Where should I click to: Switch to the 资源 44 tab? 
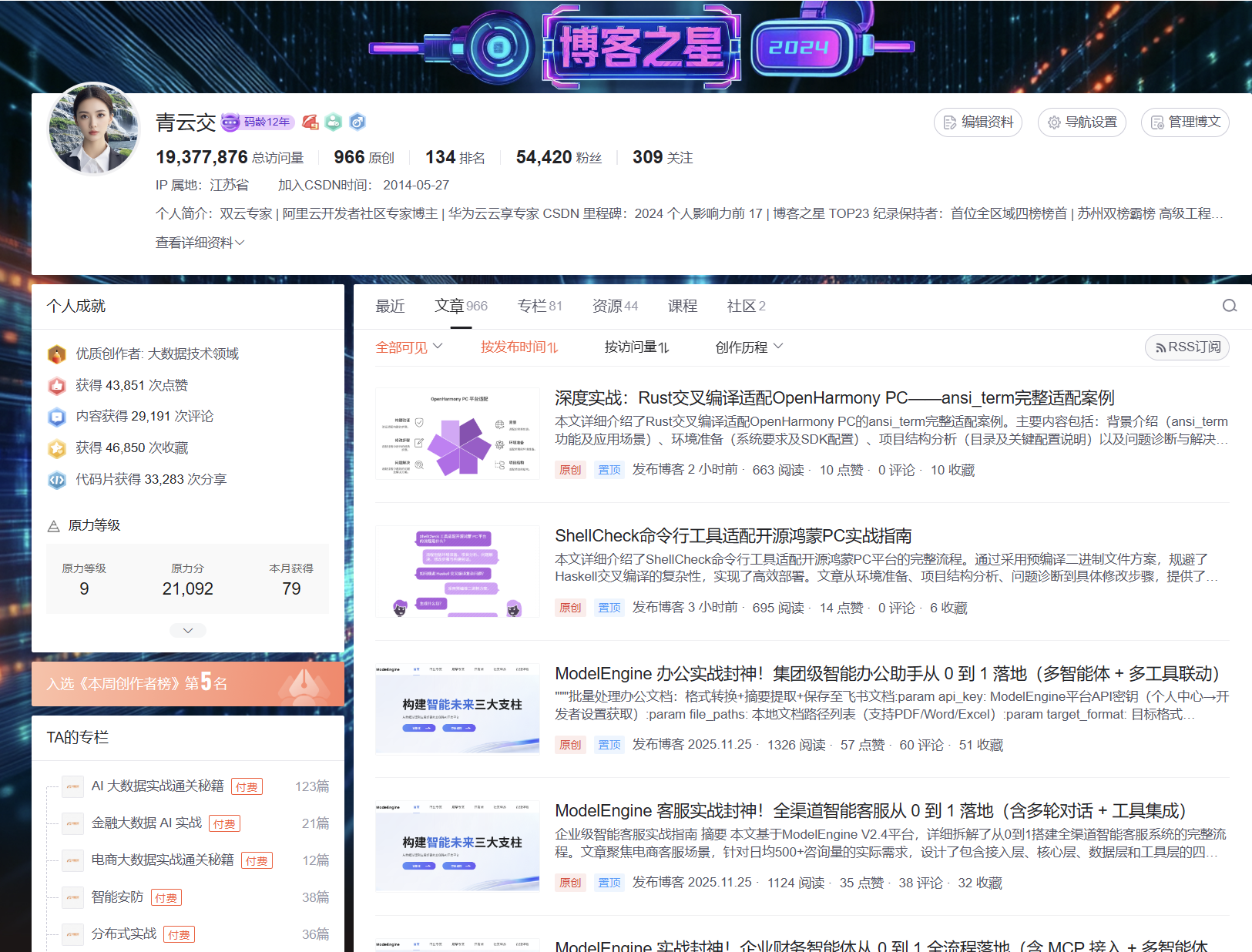pos(615,307)
